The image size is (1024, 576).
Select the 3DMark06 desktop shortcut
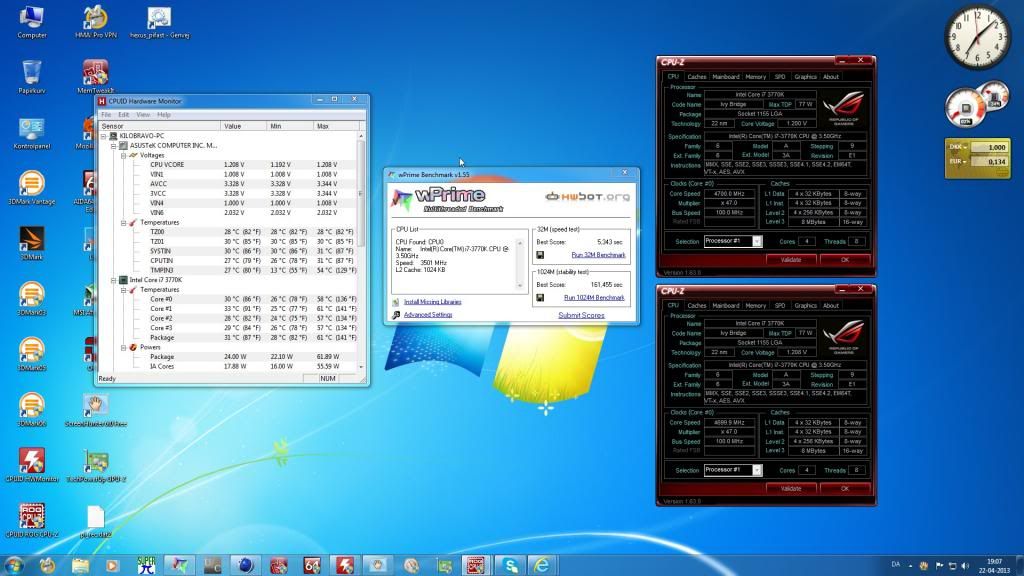pos(31,410)
